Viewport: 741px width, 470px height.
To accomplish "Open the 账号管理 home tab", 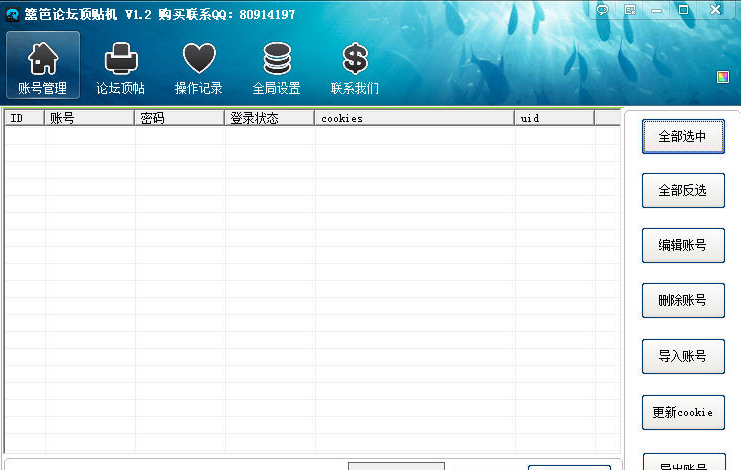I will pyautogui.click(x=43, y=65).
